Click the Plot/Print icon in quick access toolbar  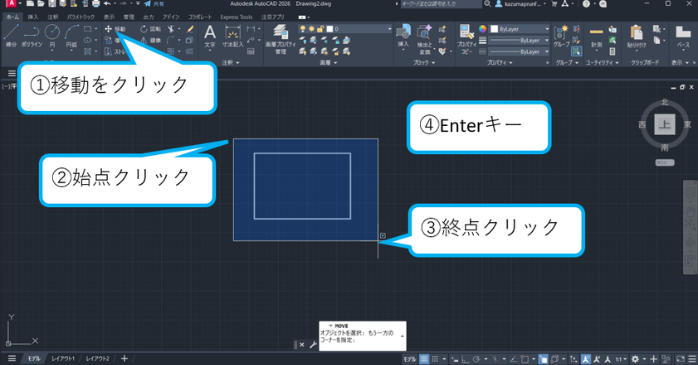(x=96, y=4)
